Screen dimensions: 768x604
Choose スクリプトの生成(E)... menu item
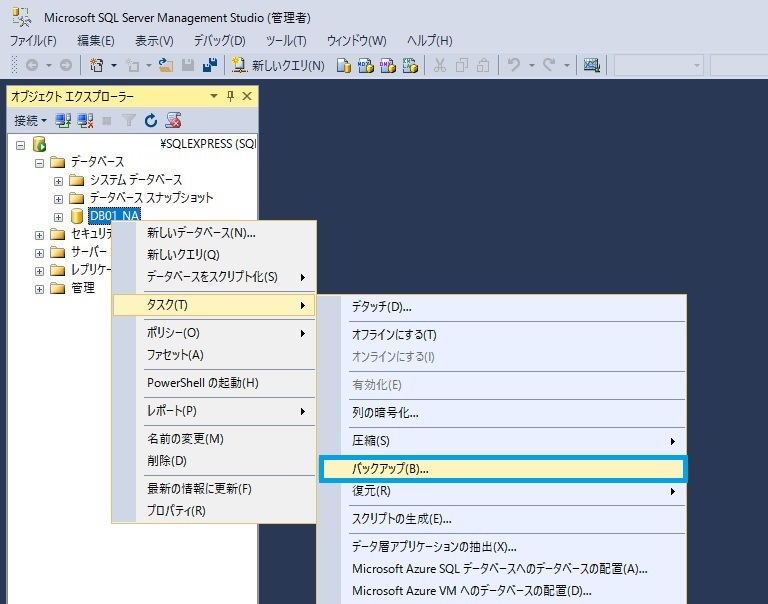click(502, 519)
